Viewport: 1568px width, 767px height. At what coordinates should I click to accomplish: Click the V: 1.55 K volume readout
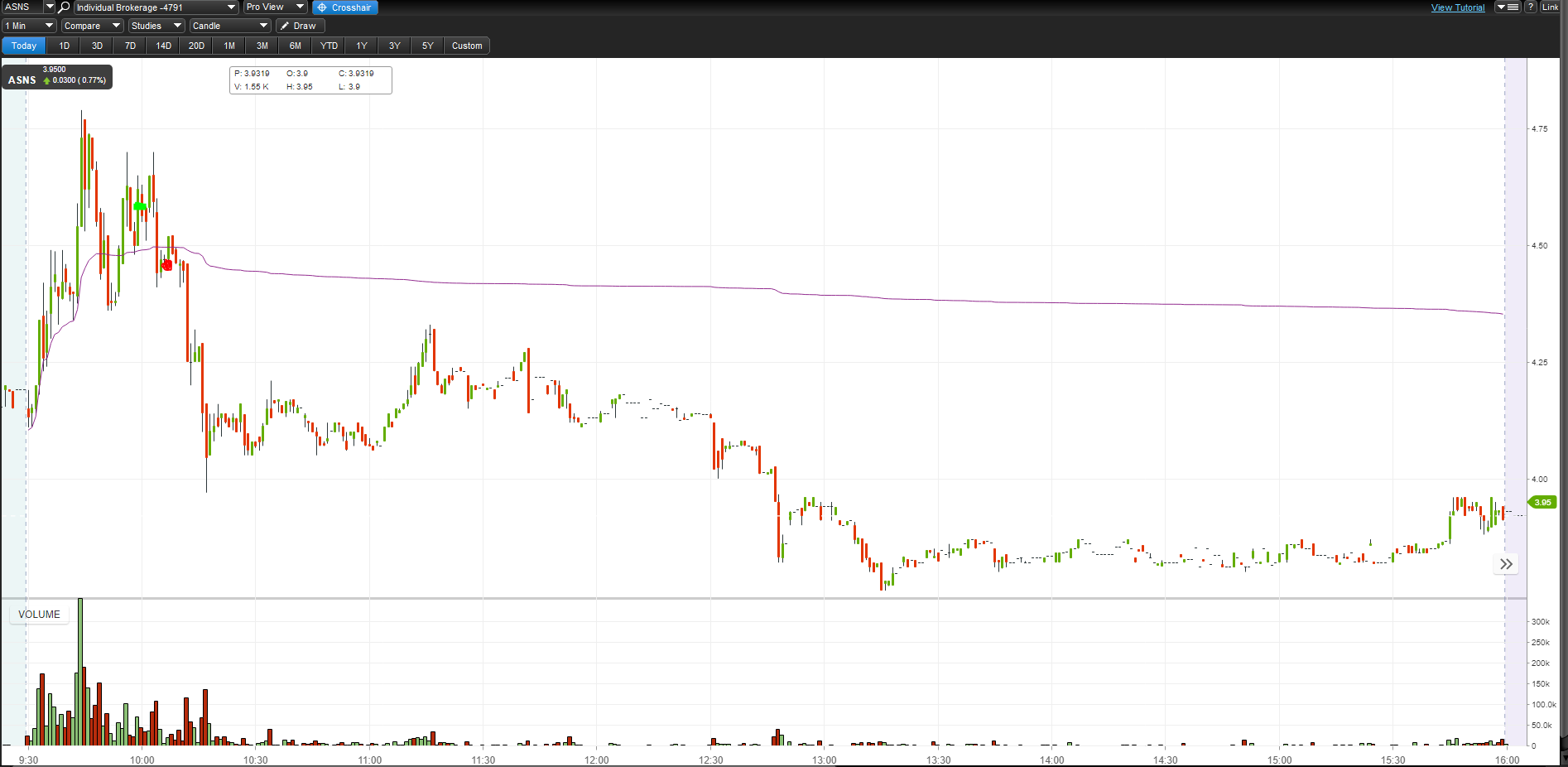[x=252, y=87]
